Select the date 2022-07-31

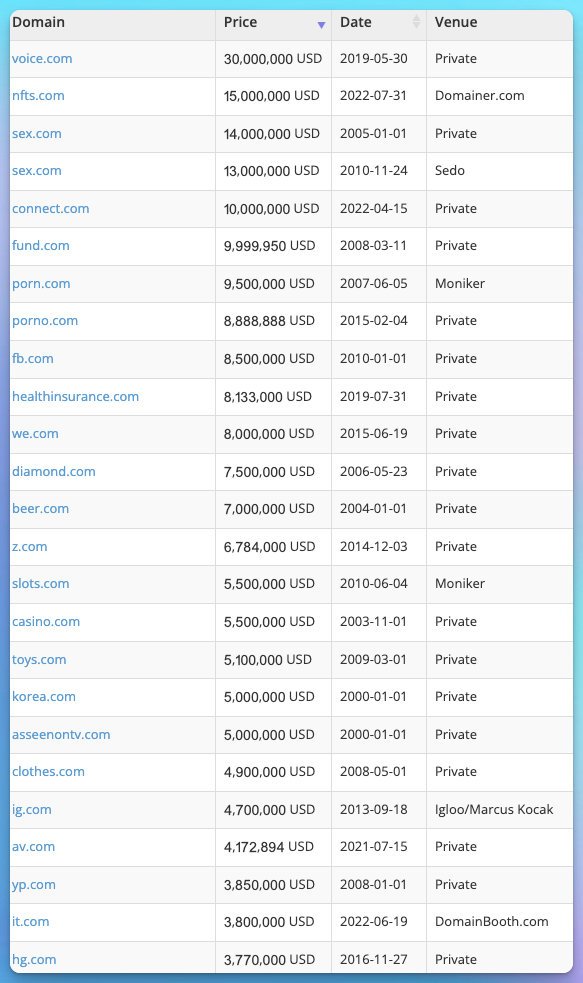374,95
